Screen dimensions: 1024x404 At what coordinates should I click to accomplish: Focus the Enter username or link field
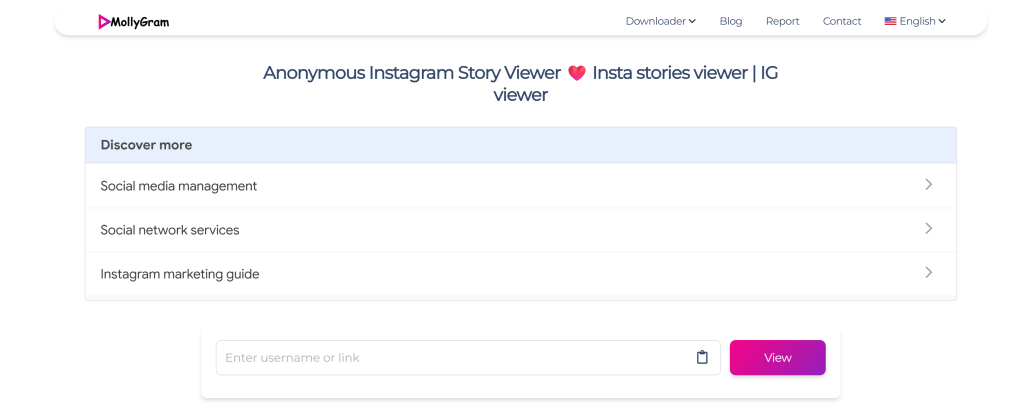click(468, 358)
